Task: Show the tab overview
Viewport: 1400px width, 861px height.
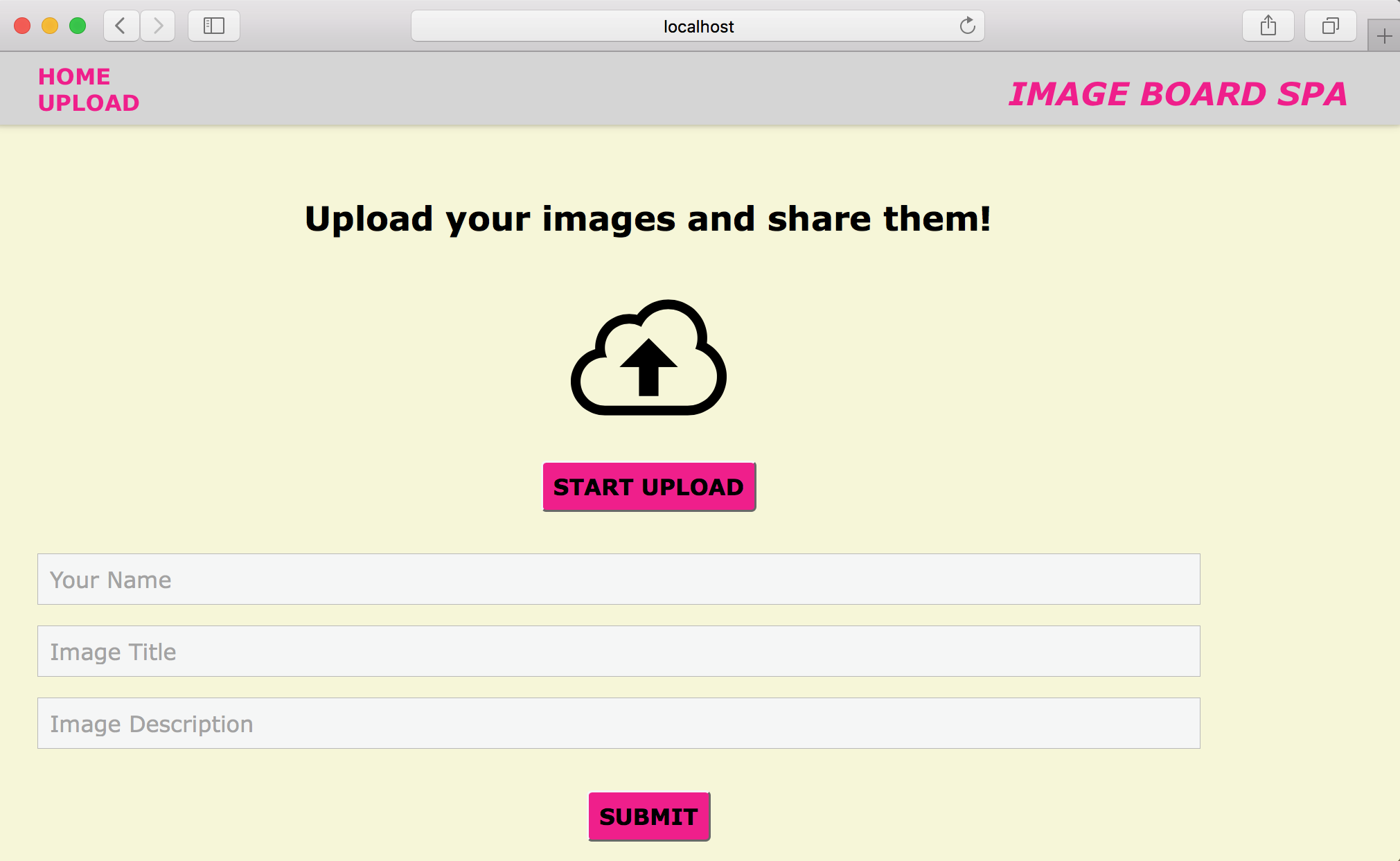Action: point(1330,26)
